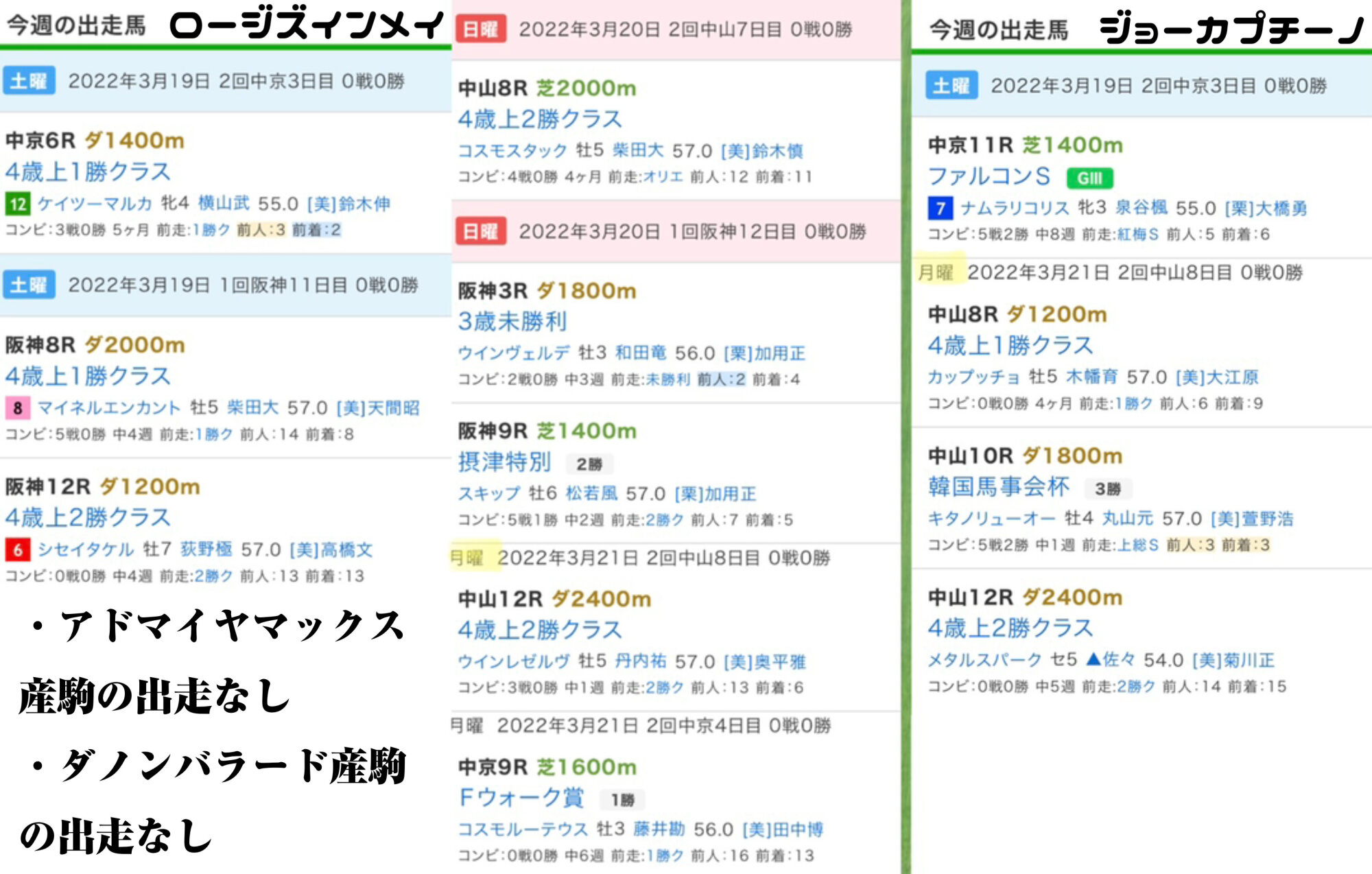Open horse page for コスモスタック
The height and width of the screenshot is (874, 1372).
[x=512, y=150]
